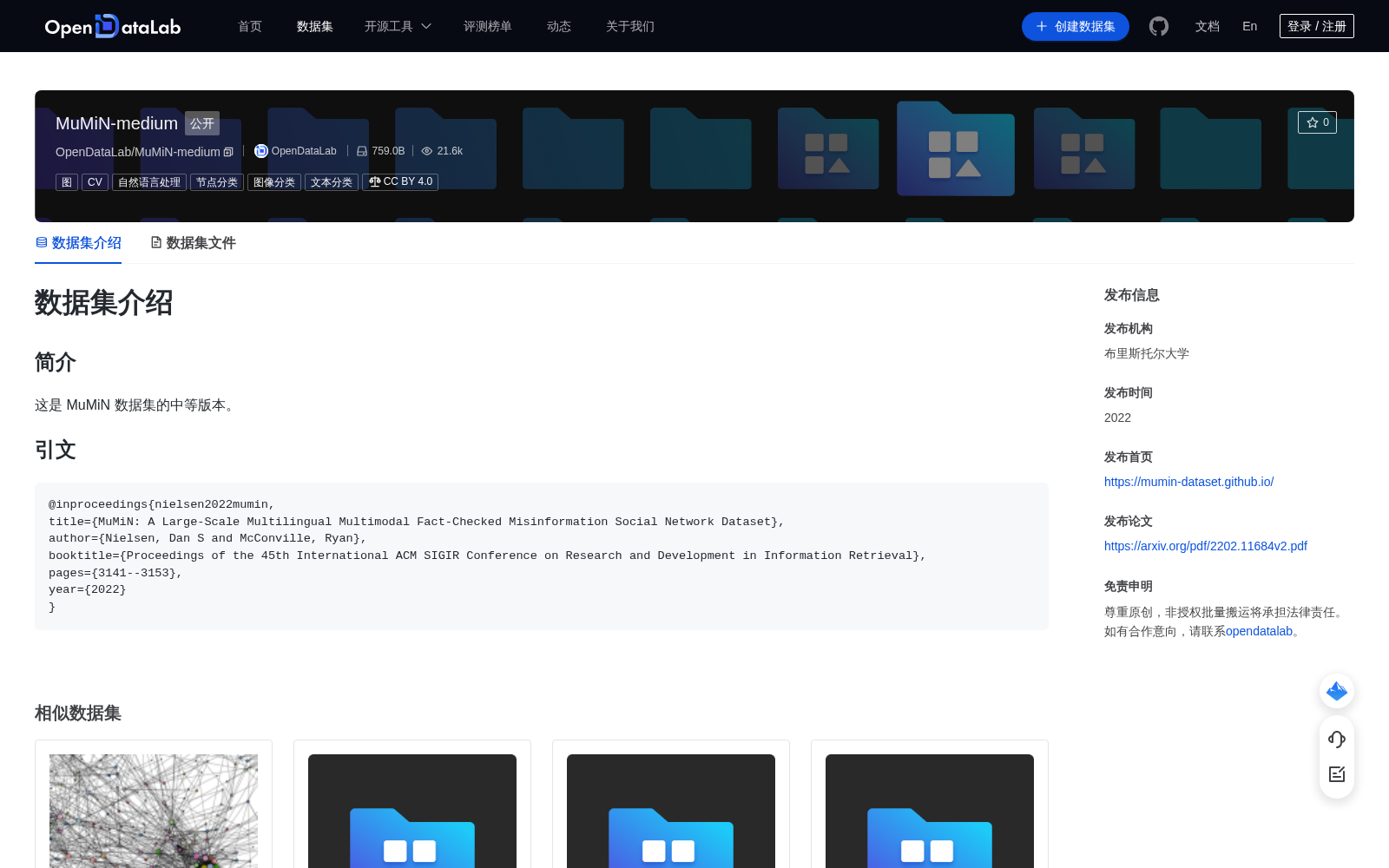Click the star favorite button
1389x868 pixels.
(1317, 122)
